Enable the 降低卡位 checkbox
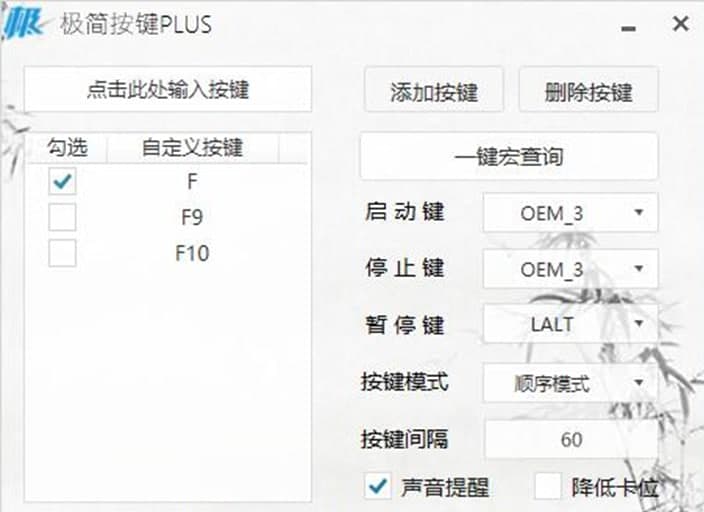 pos(548,487)
